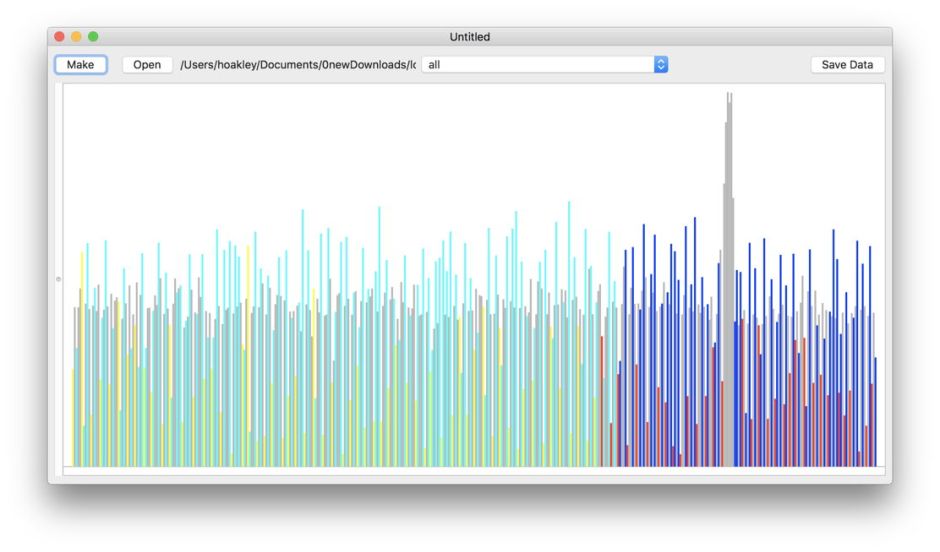Click the Save Data button
Screen dimensions: 940x552
(847, 65)
